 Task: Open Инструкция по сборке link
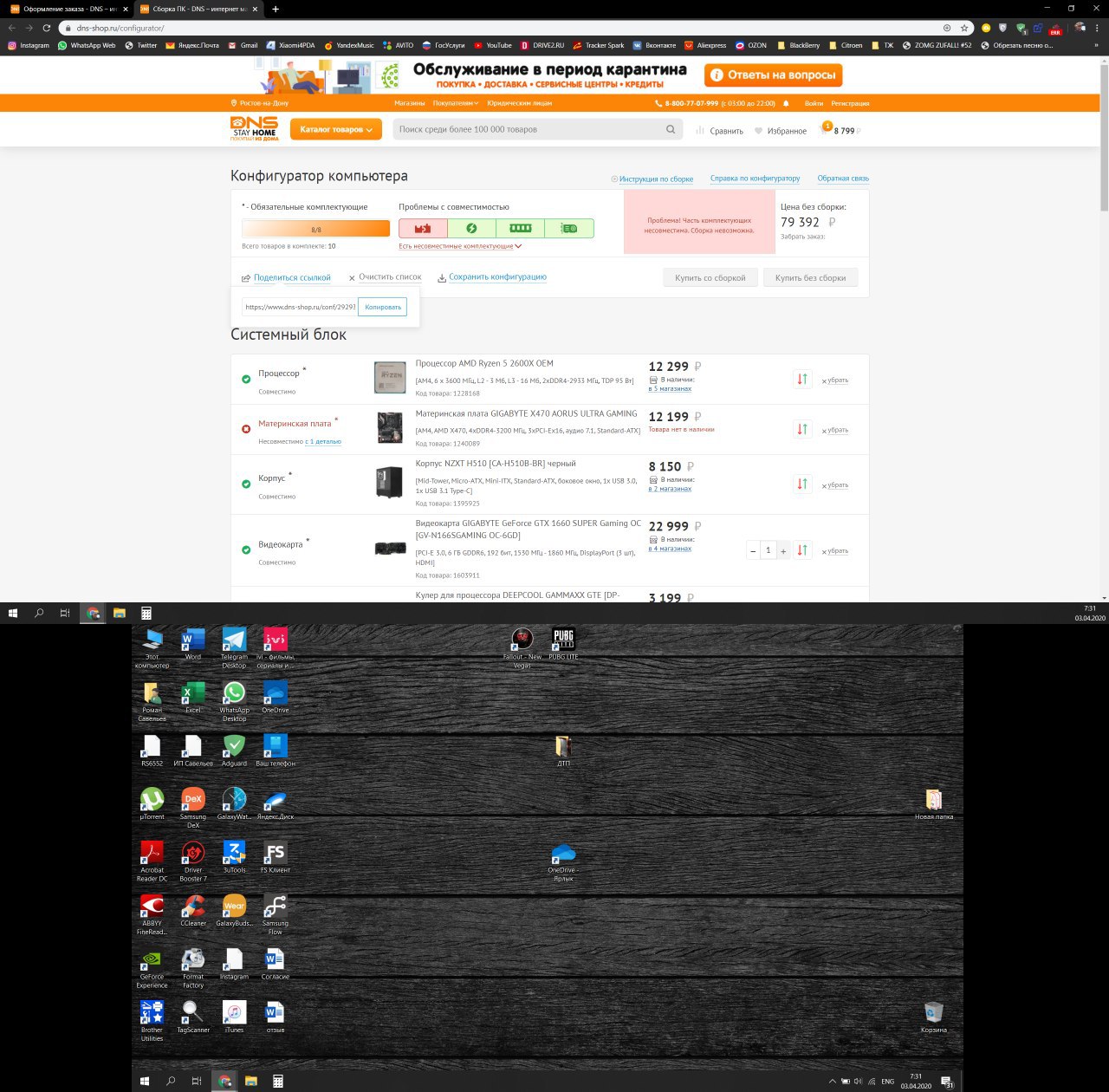point(656,179)
